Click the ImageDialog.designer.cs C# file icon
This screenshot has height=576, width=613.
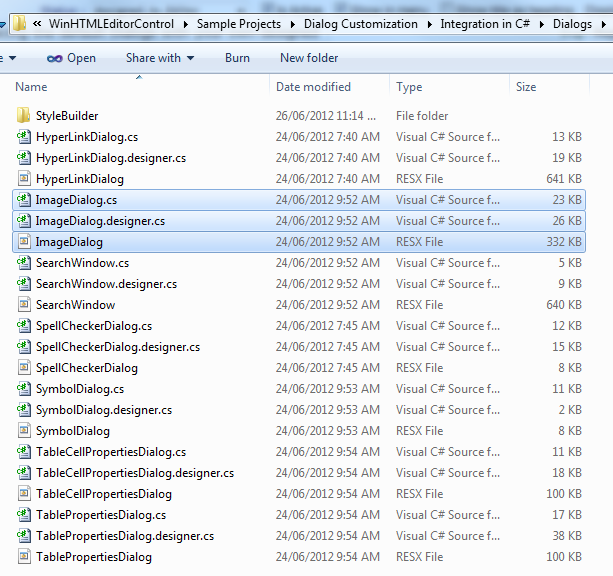[24, 221]
